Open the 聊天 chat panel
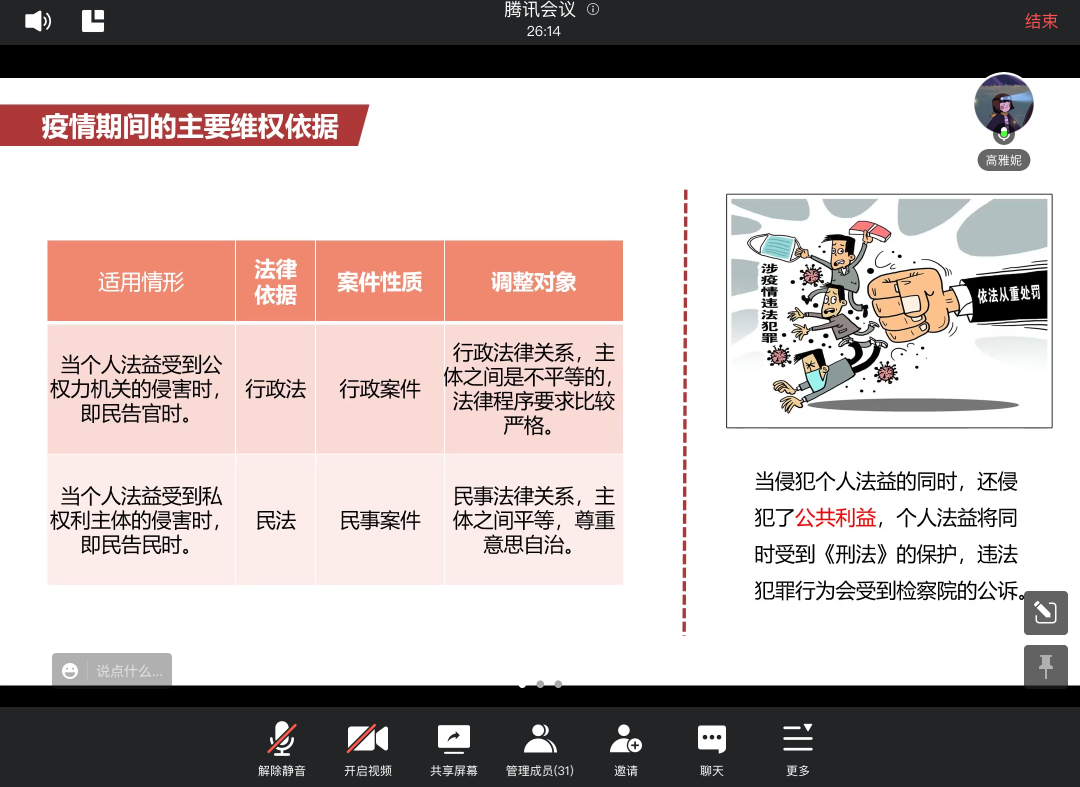This screenshot has height=787, width=1080. pos(711,741)
